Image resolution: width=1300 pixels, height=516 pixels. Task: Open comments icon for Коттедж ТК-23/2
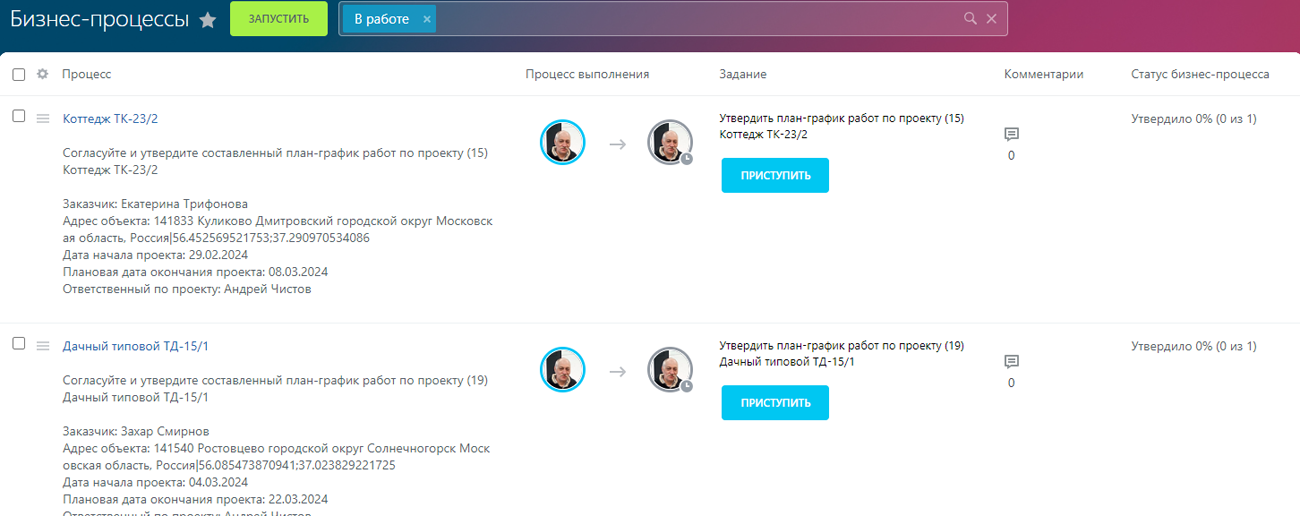coord(1011,135)
